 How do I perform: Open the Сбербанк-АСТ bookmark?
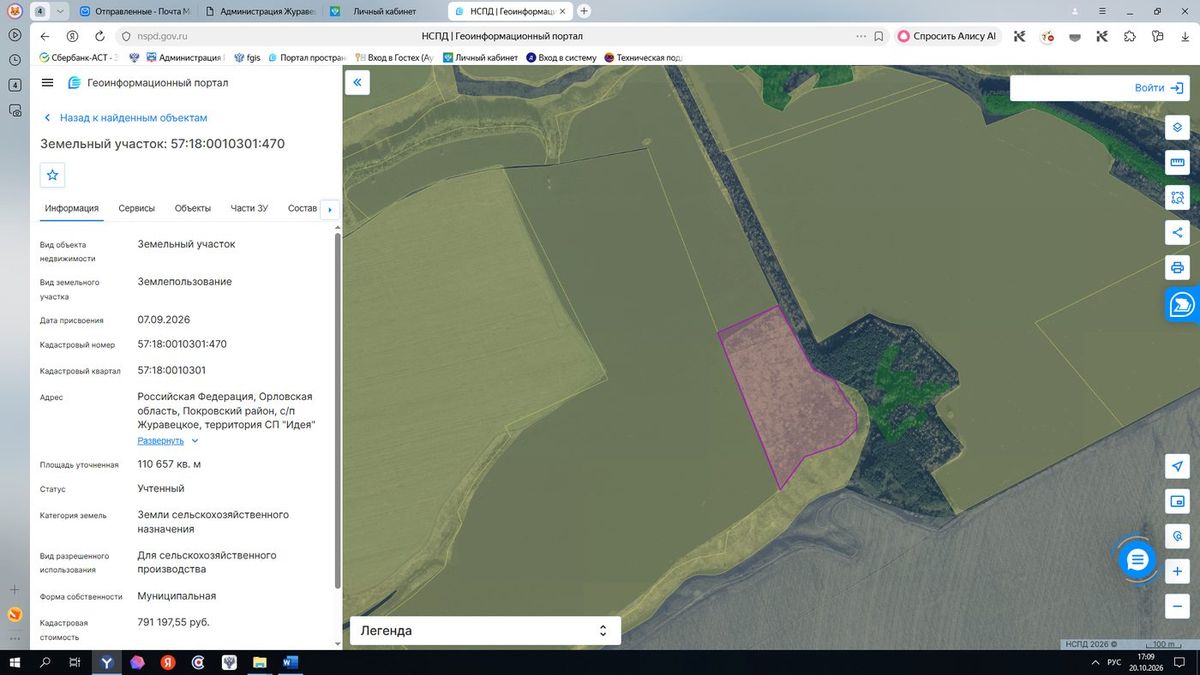[x=78, y=58]
